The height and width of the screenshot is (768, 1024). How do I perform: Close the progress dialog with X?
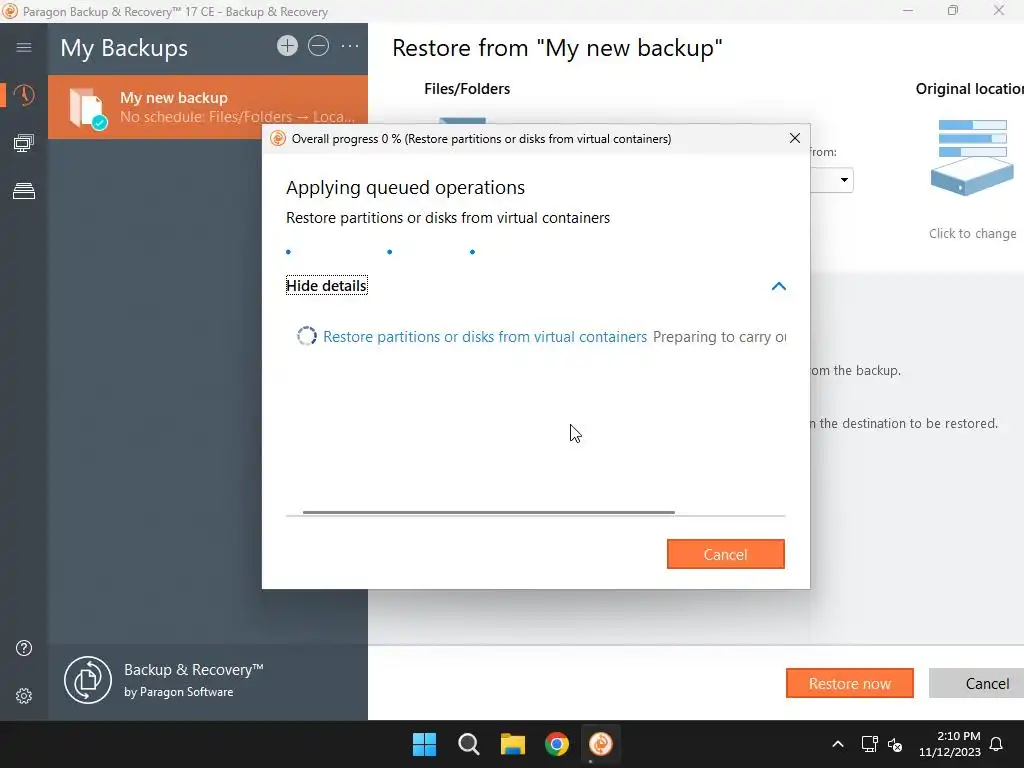(795, 138)
